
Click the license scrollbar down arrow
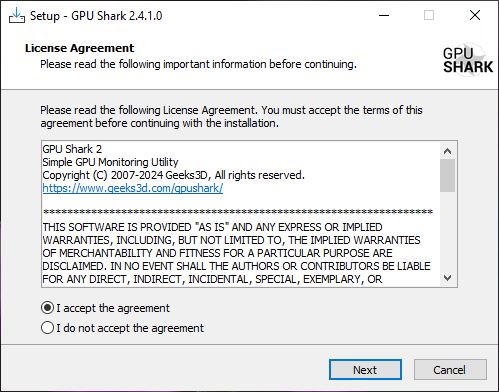pyautogui.click(x=447, y=277)
